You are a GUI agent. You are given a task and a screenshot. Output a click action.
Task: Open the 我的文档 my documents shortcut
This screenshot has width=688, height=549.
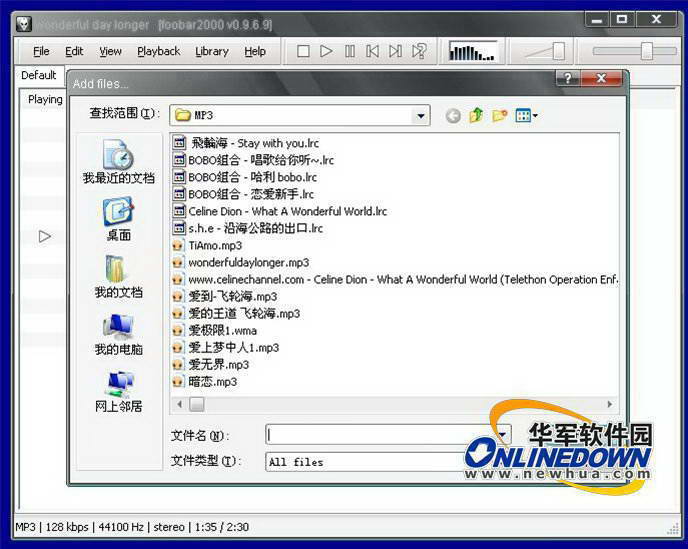[118, 276]
